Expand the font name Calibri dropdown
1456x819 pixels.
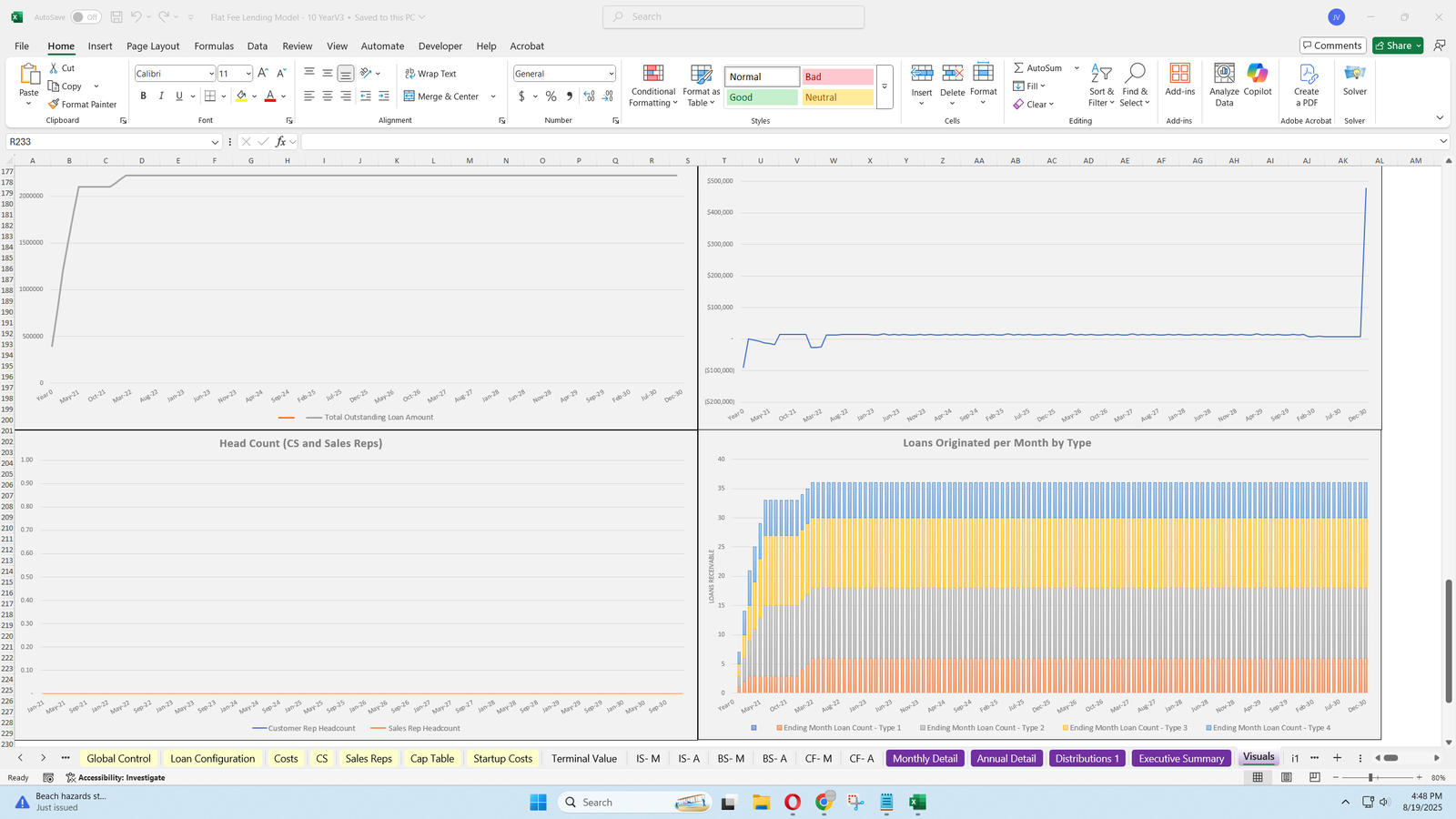click(211, 74)
